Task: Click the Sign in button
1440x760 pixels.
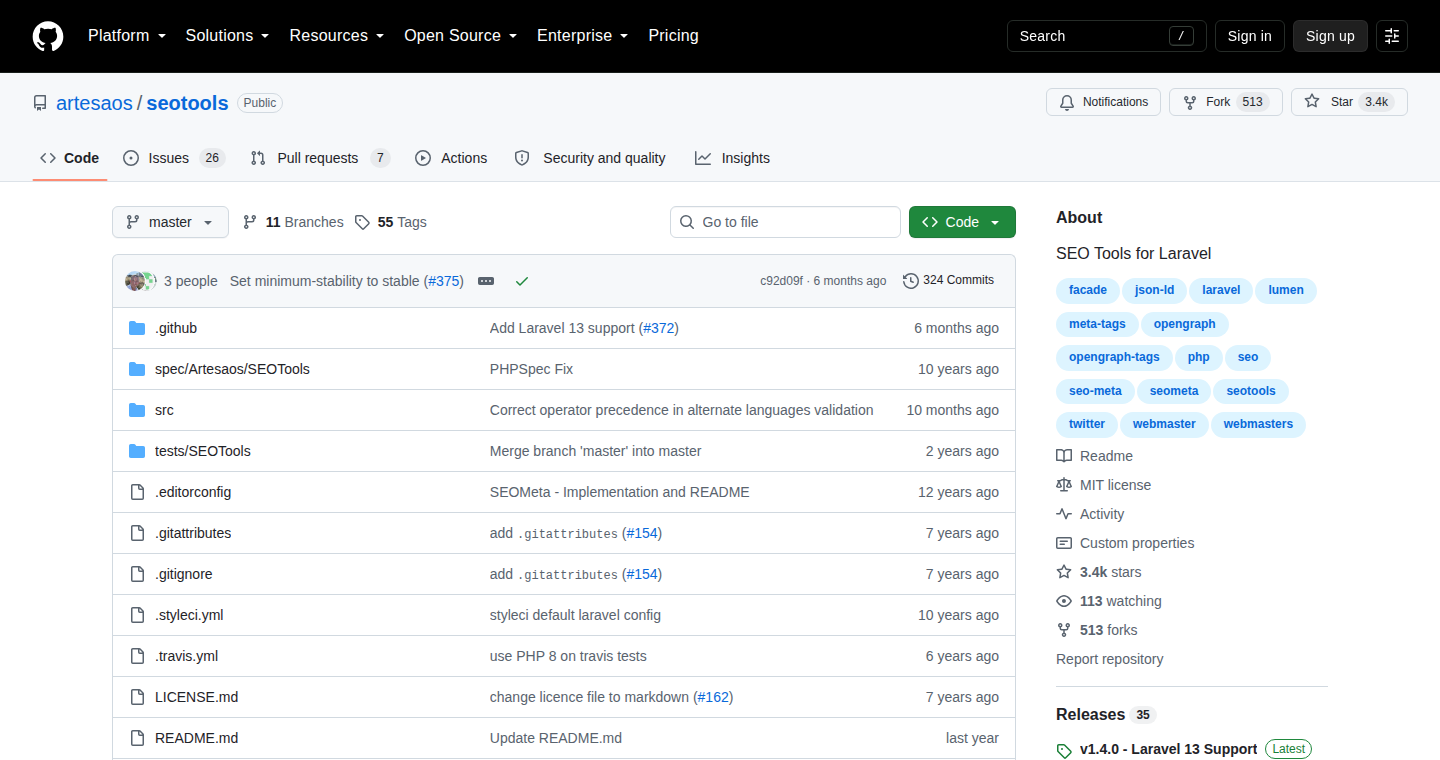Action: click(x=1249, y=36)
